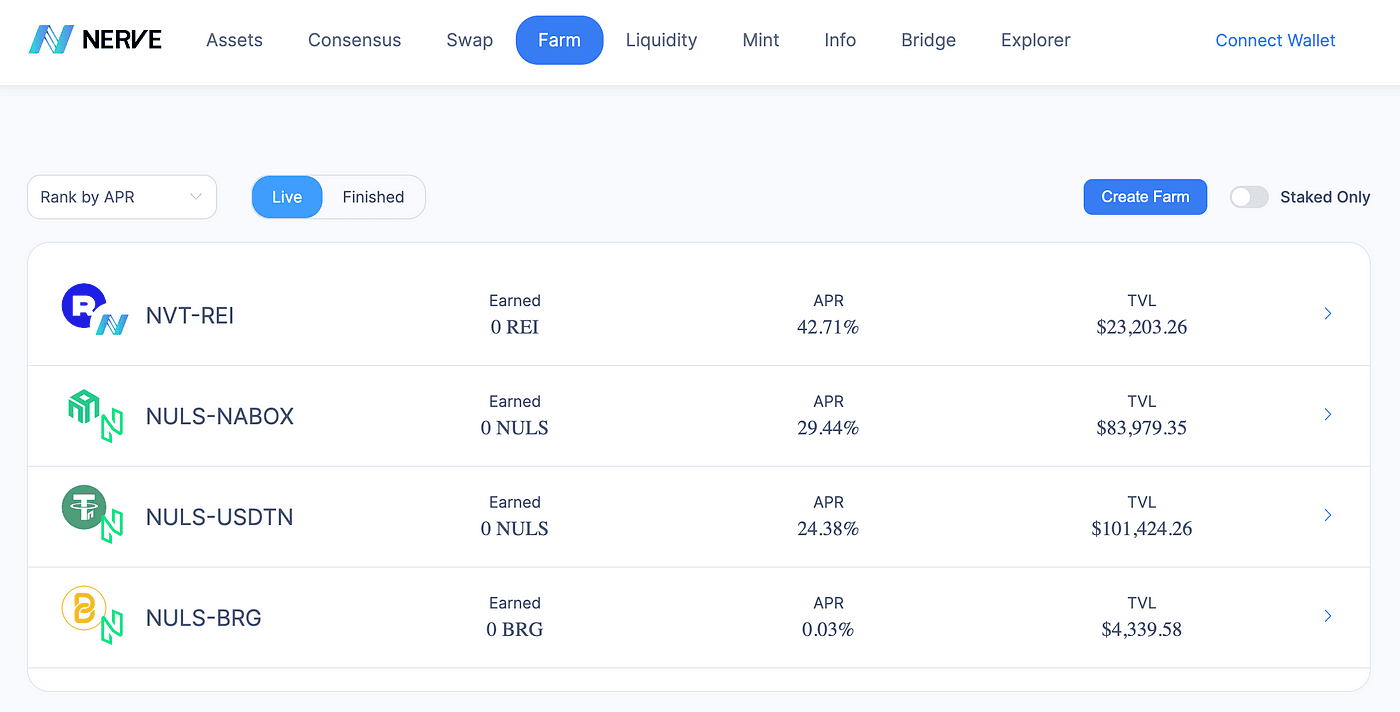
Task: Click the Connect Wallet link
Action: [x=1275, y=40]
